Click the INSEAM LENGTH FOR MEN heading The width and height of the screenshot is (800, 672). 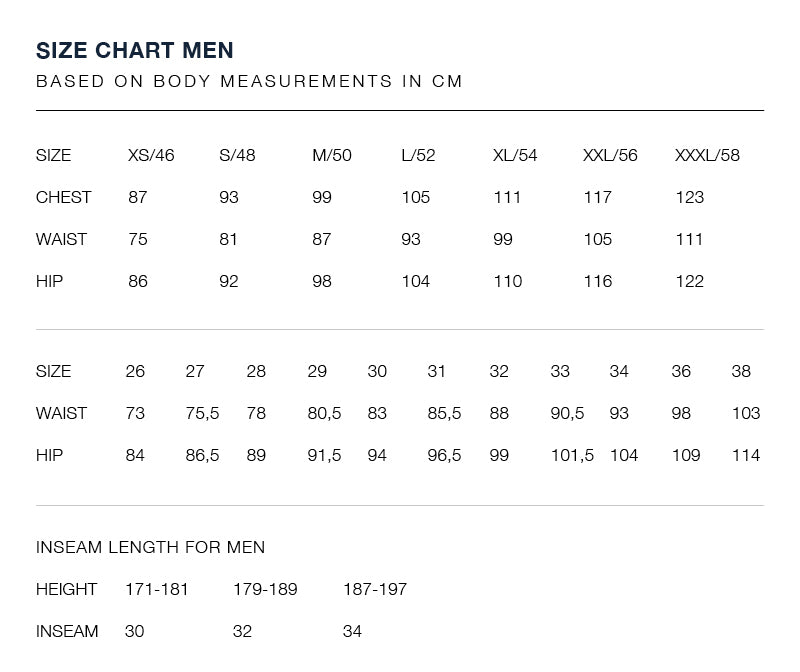(151, 547)
